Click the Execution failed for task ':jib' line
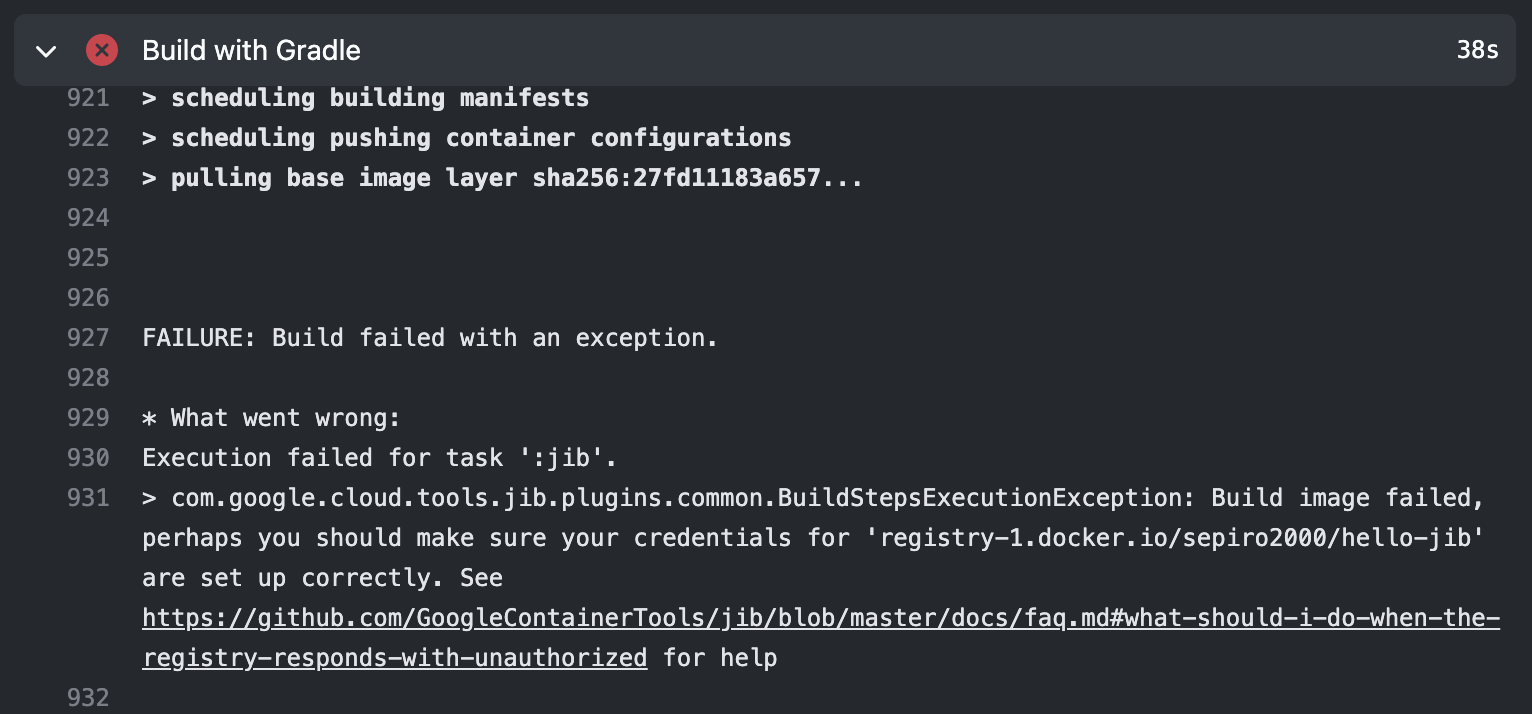The height and width of the screenshot is (714, 1532). point(380,458)
